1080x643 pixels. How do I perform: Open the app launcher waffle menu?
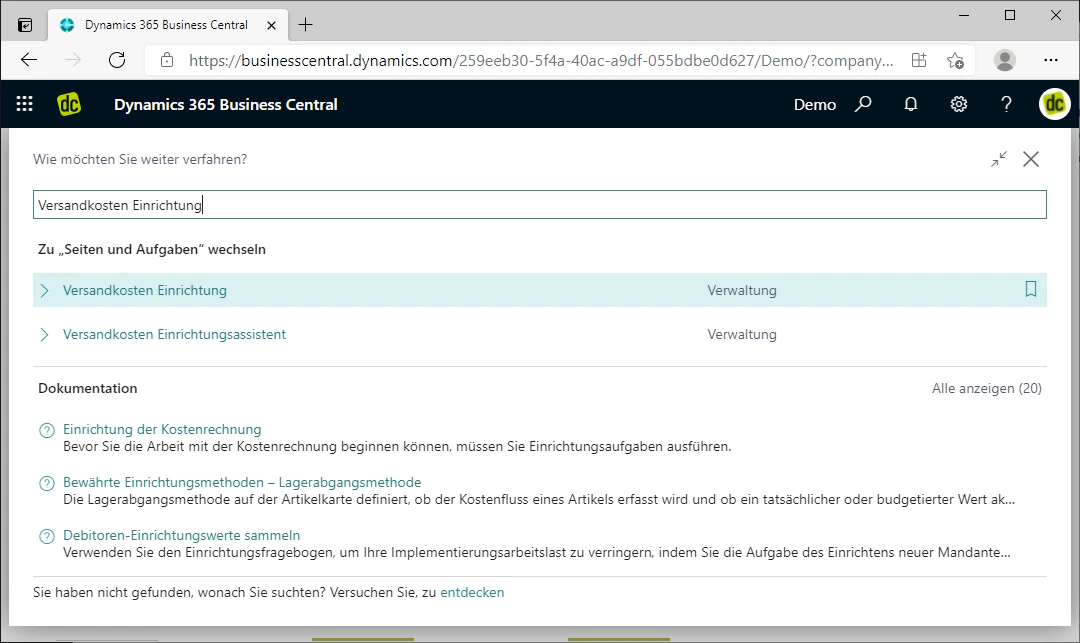tap(25, 104)
